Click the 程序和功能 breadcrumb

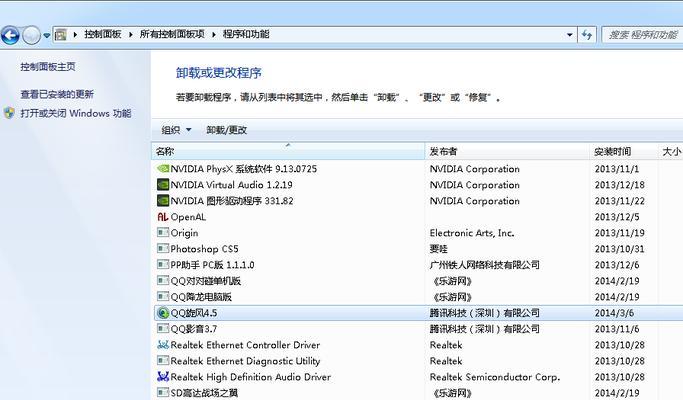click(x=246, y=34)
